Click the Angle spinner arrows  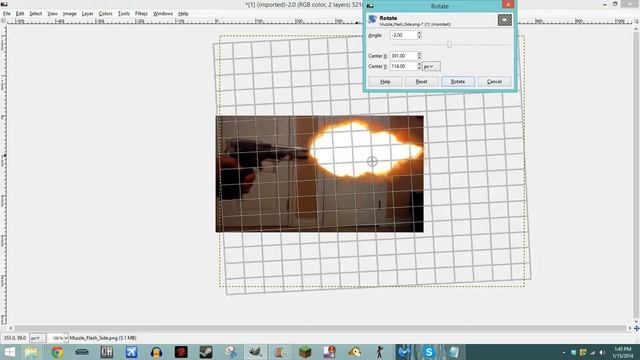coord(419,35)
